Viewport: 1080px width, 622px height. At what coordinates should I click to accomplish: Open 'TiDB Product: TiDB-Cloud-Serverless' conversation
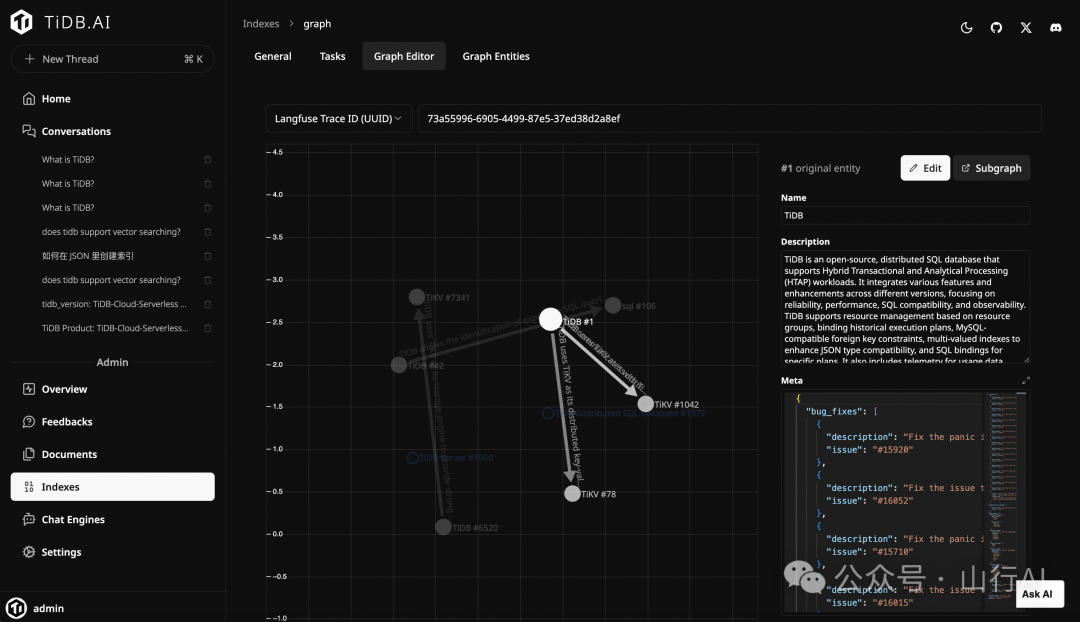pos(114,328)
